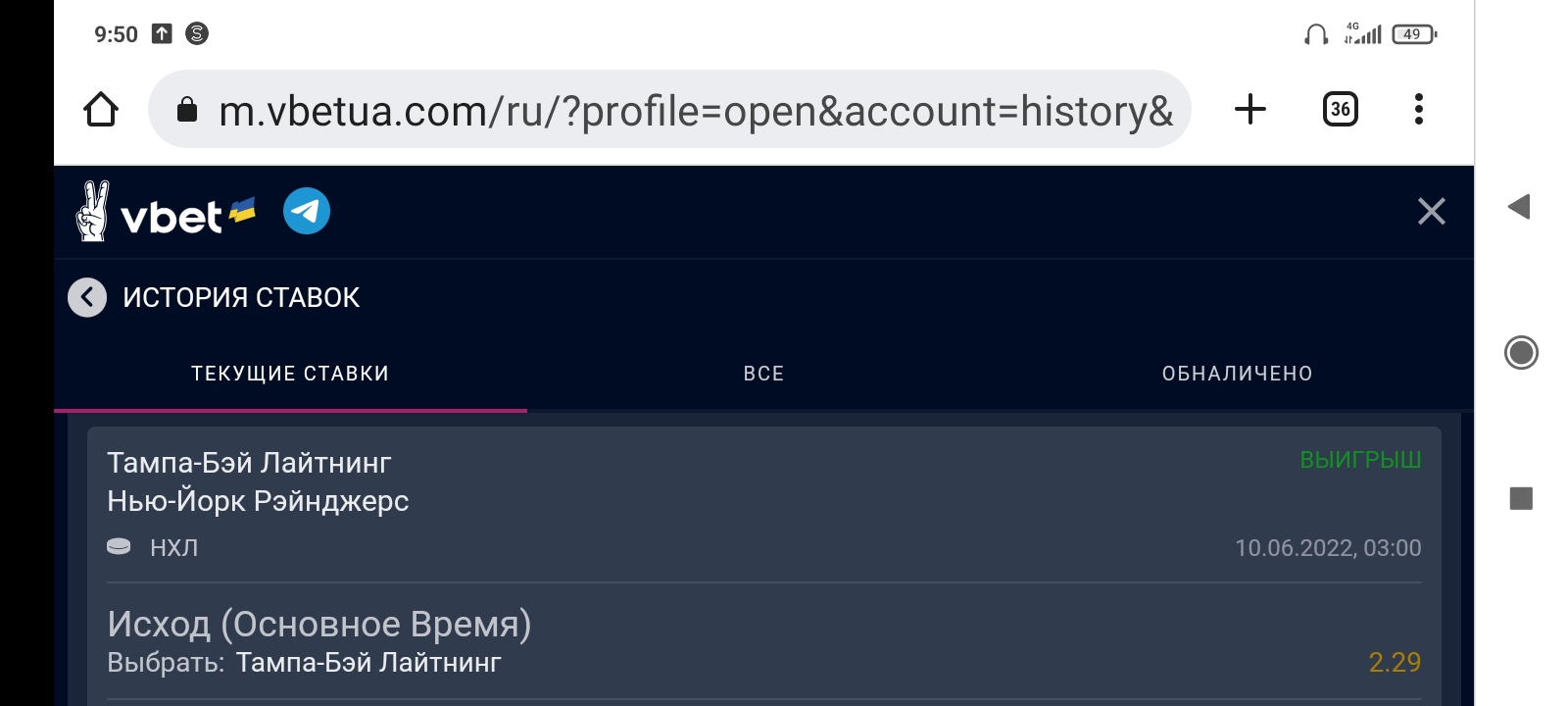Close the profile panel with X
The height and width of the screenshot is (706, 1568).
tap(1431, 211)
